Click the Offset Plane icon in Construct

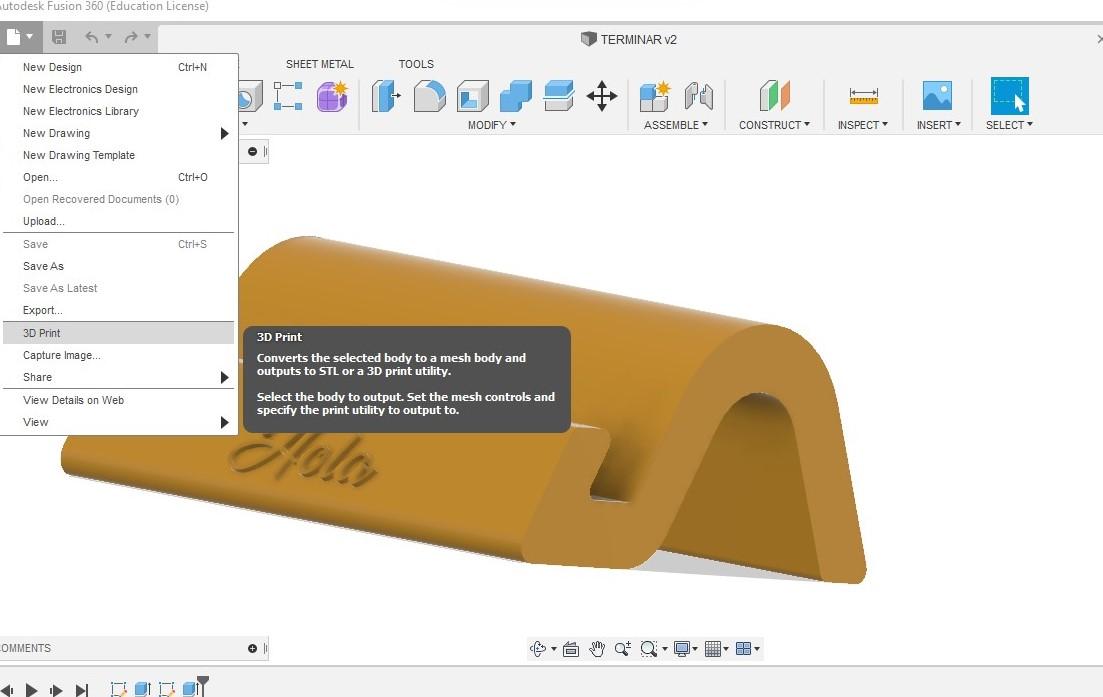click(774, 96)
